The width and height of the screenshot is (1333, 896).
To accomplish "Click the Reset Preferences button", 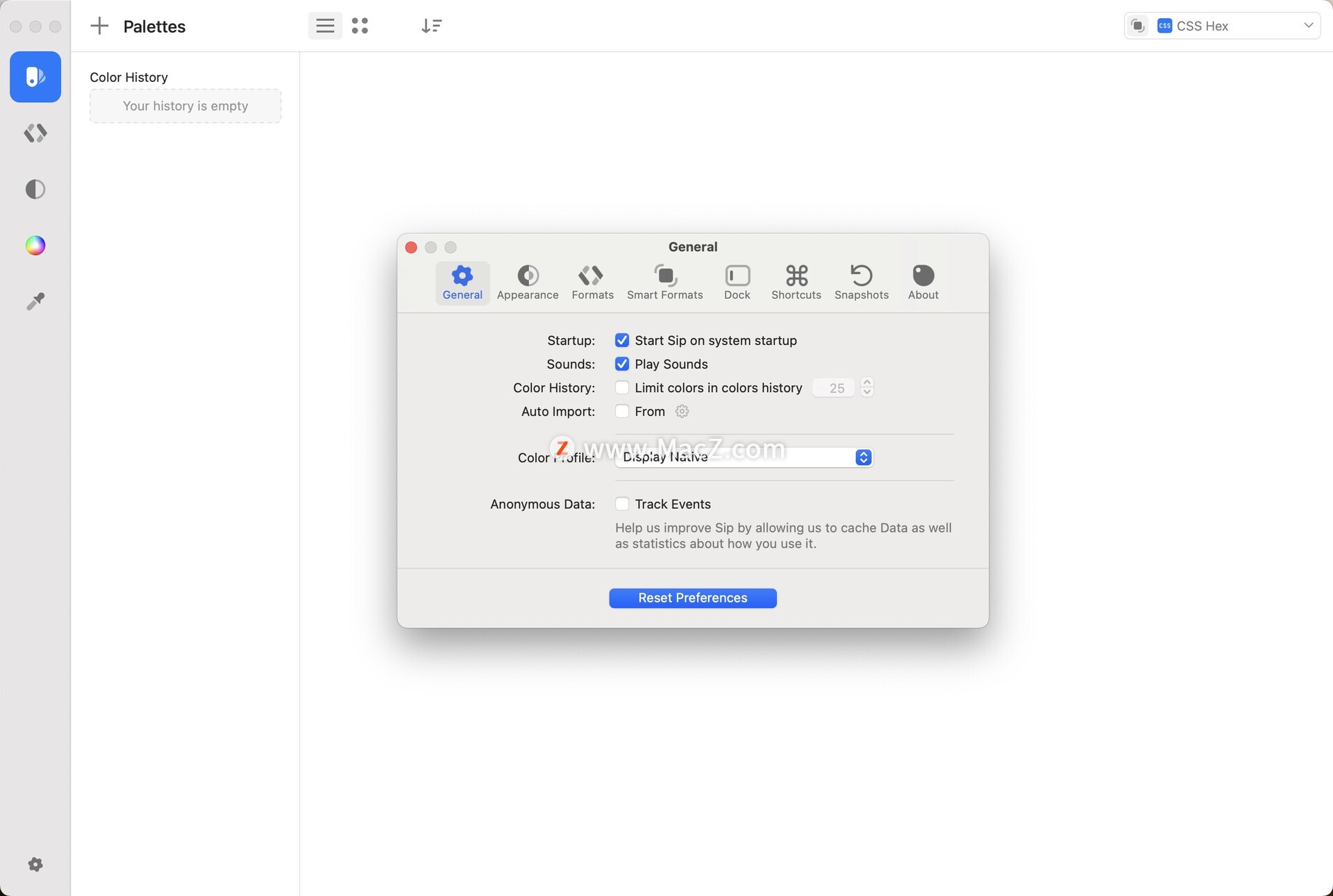I will [x=692, y=598].
